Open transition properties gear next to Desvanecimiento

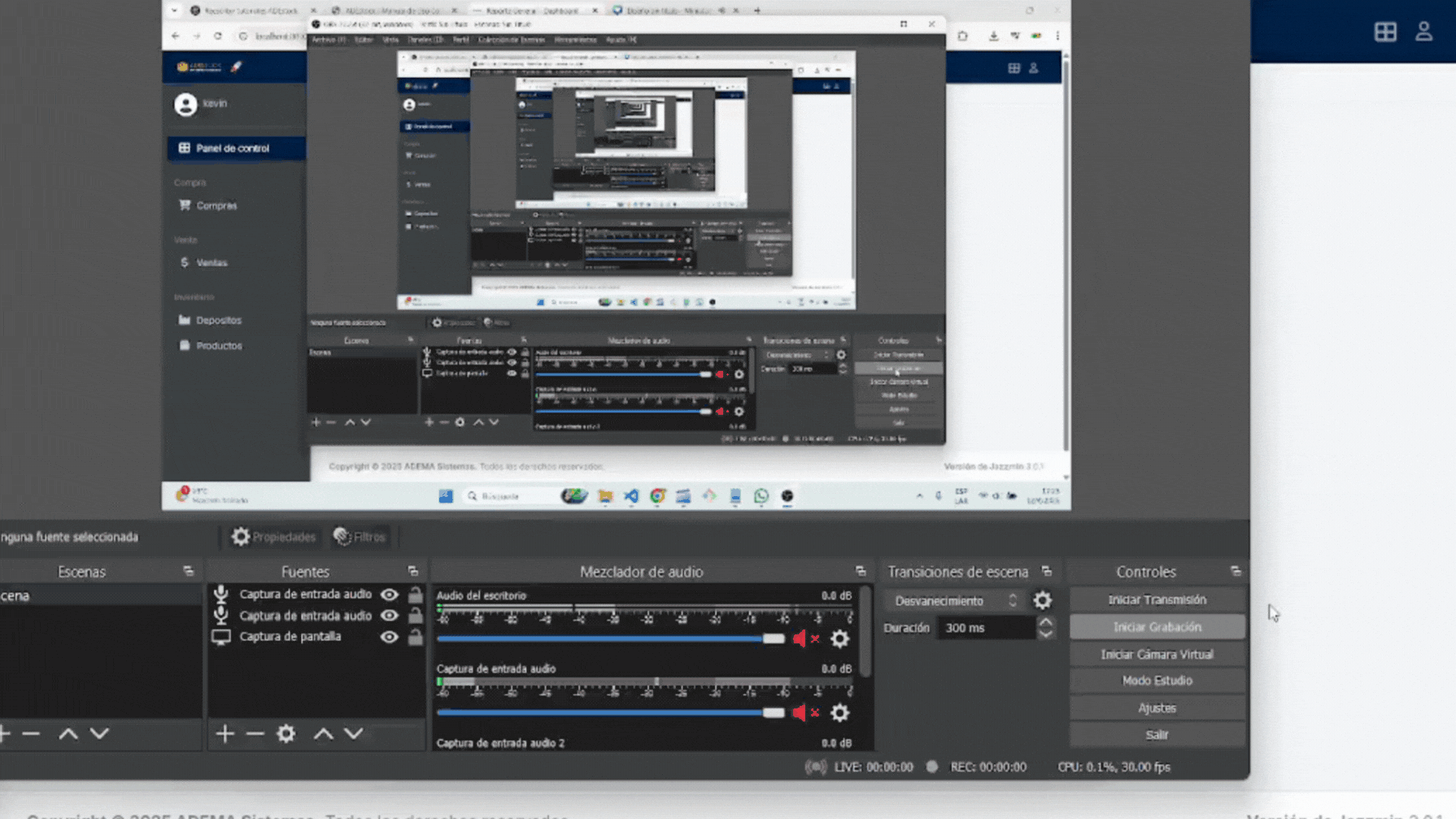1043,601
